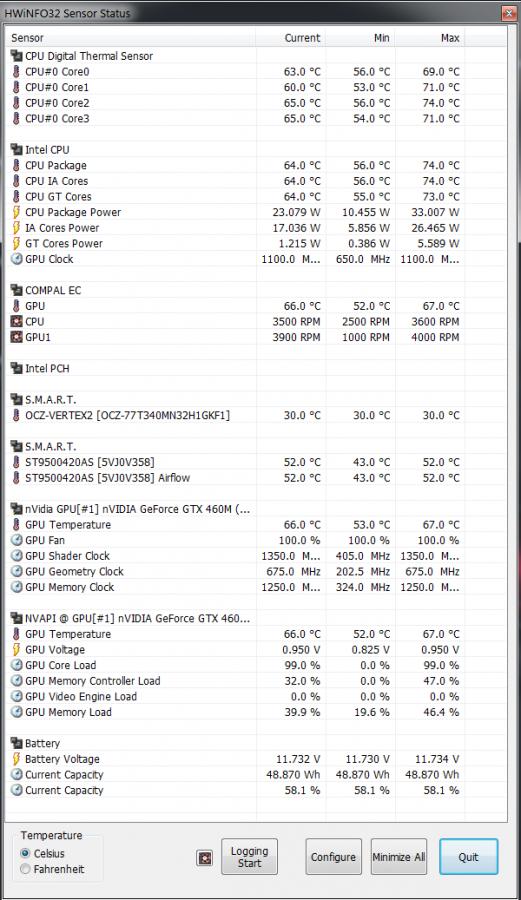The height and width of the screenshot is (900, 521).
Task: Open the Configure dialog
Action: pyautogui.click(x=333, y=857)
